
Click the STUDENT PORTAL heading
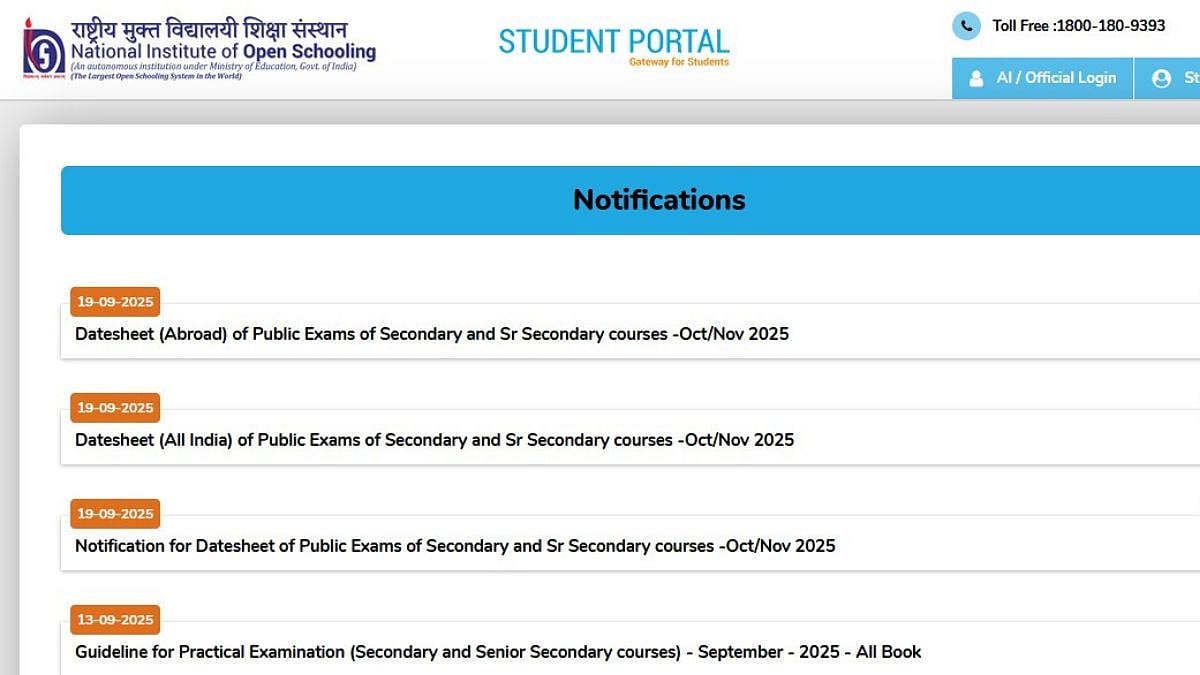614,41
